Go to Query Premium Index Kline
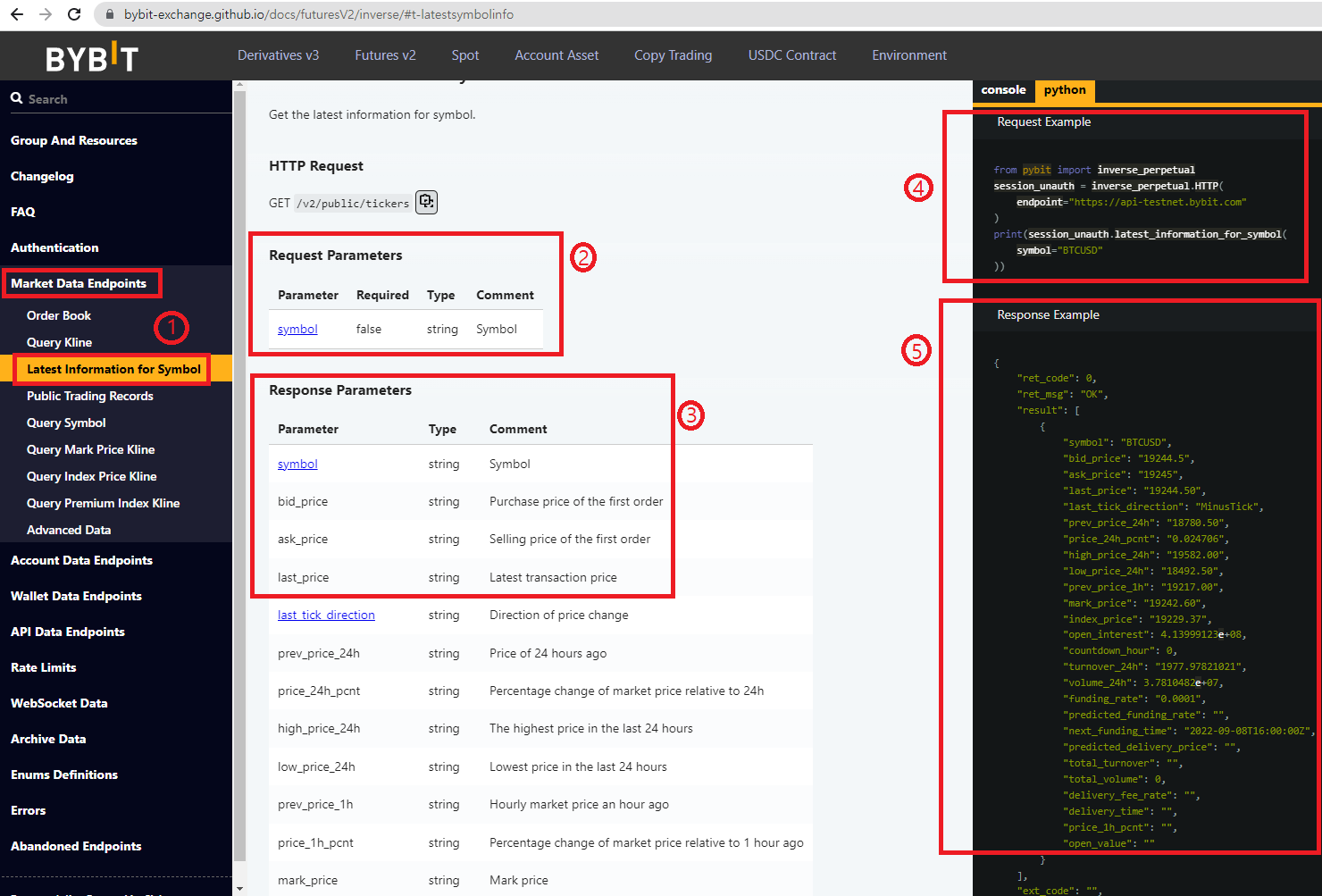This screenshot has width=1322, height=896. coord(103,503)
